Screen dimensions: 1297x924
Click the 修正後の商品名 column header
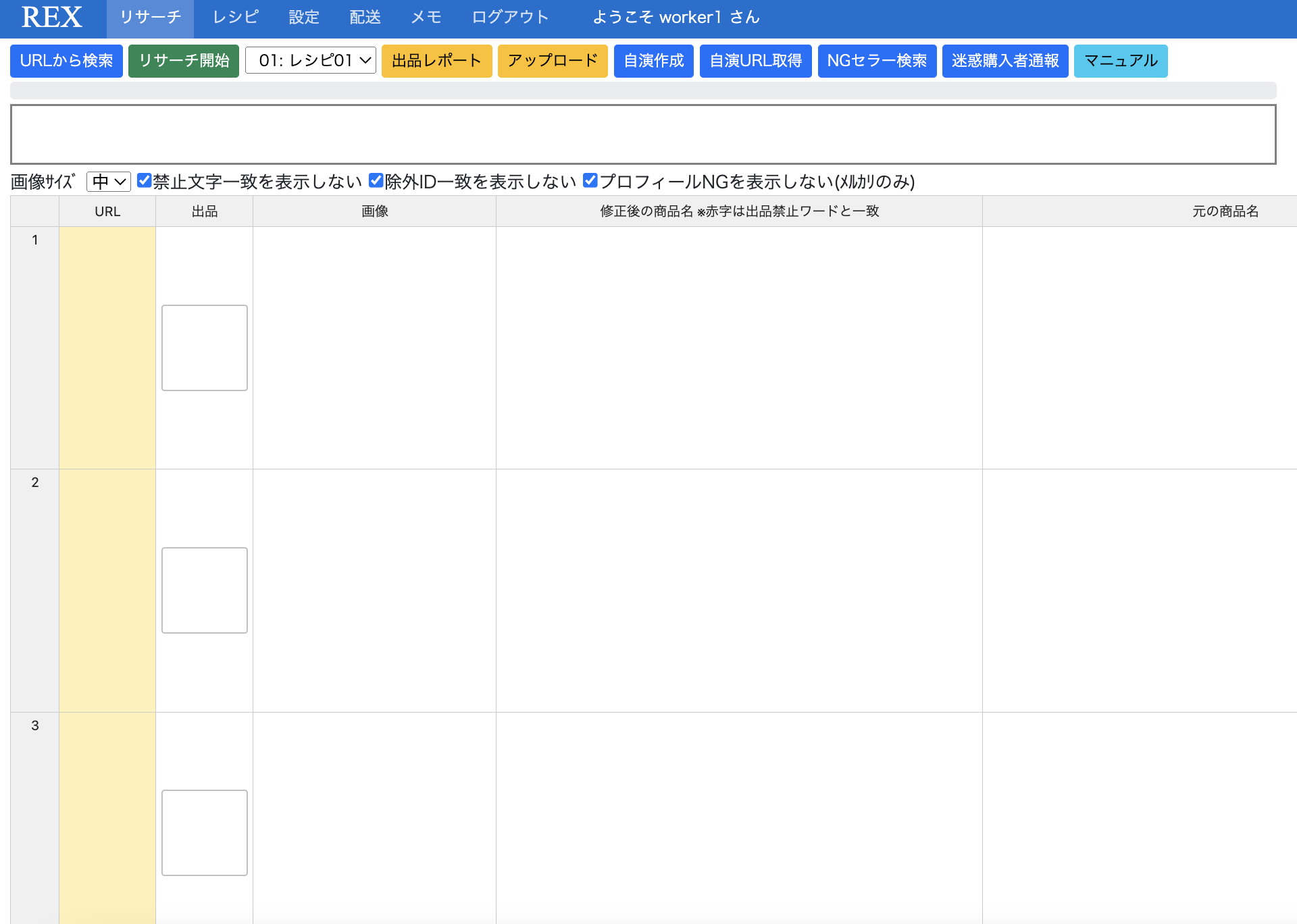pos(740,211)
